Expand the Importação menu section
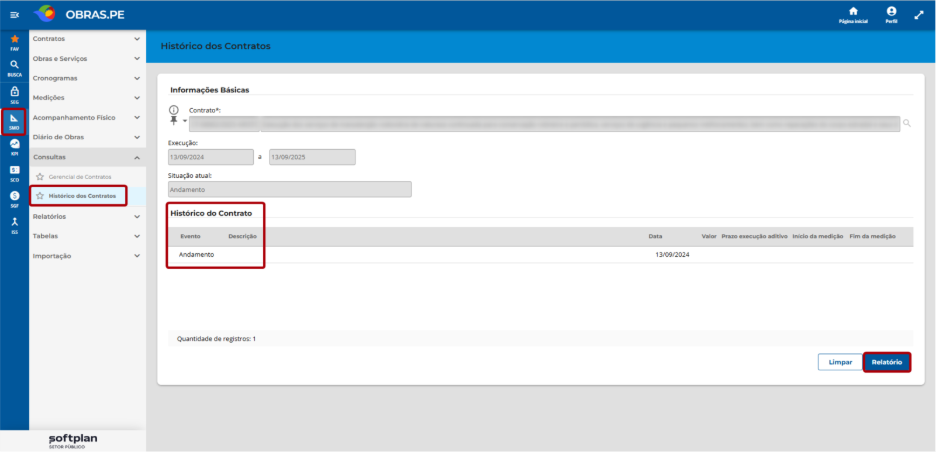Viewport: 936px width, 453px height. click(87, 255)
